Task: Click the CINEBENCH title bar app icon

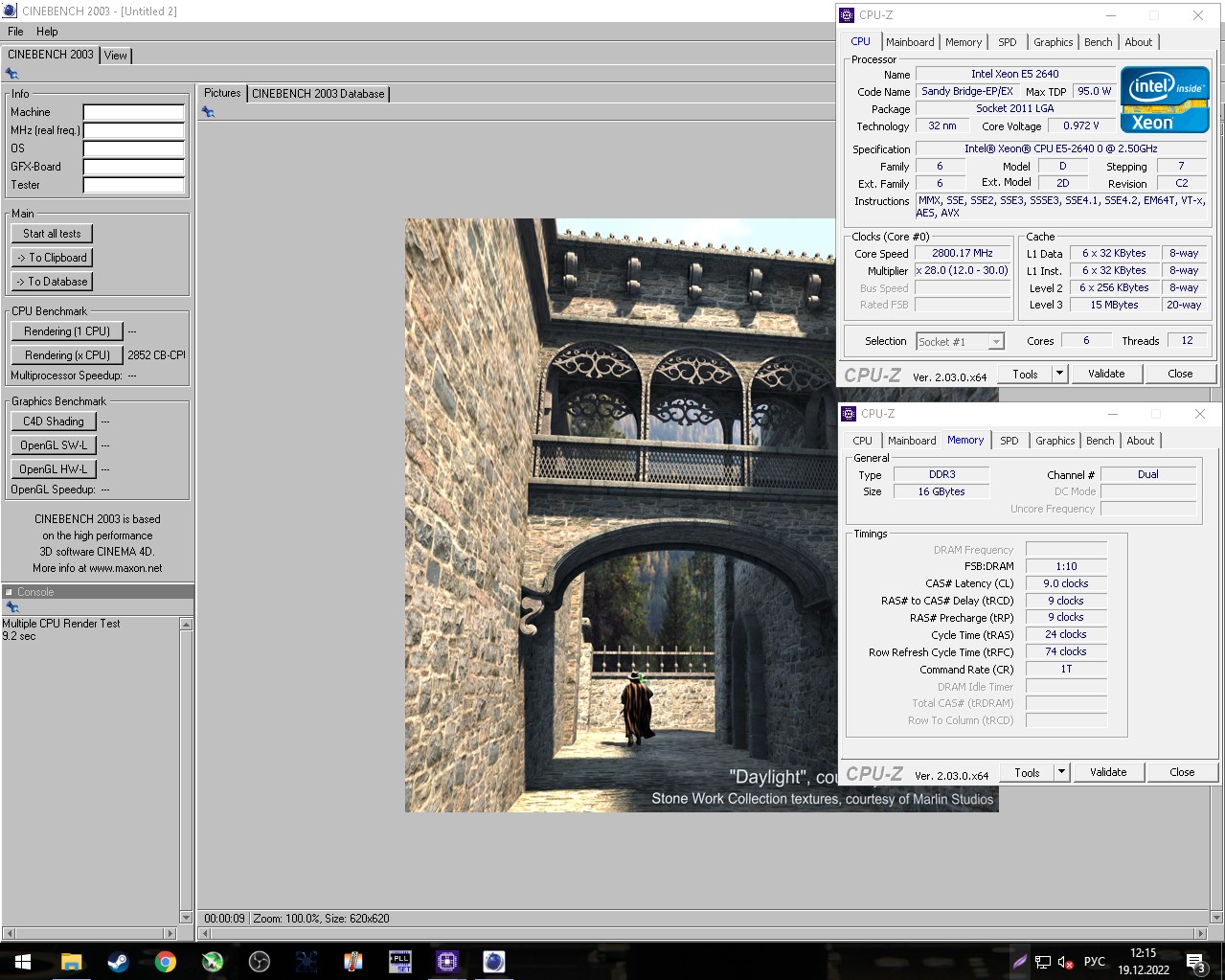Action: [10, 11]
